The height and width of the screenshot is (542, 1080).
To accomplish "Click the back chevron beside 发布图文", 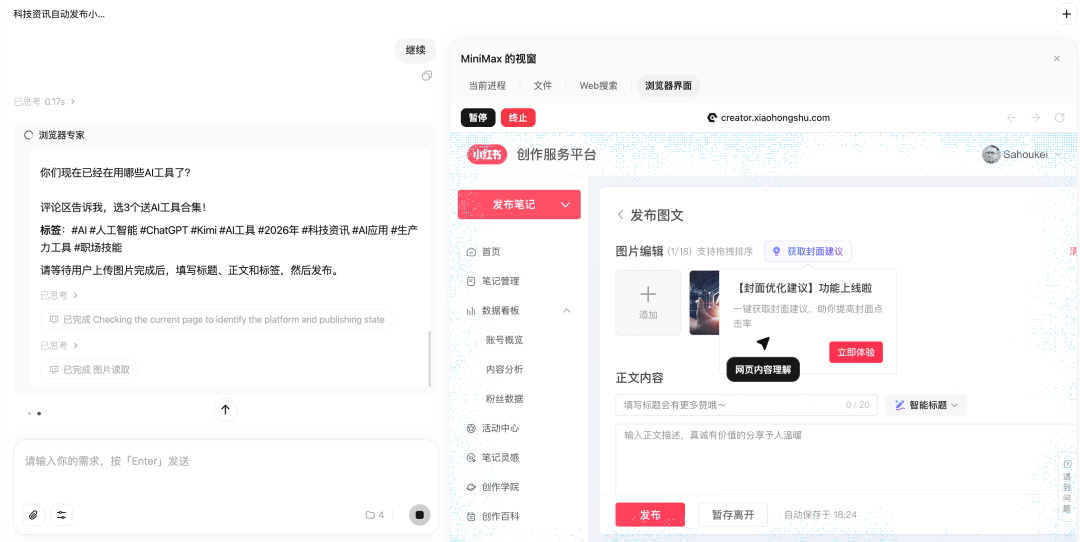I will (x=620, y=215).
